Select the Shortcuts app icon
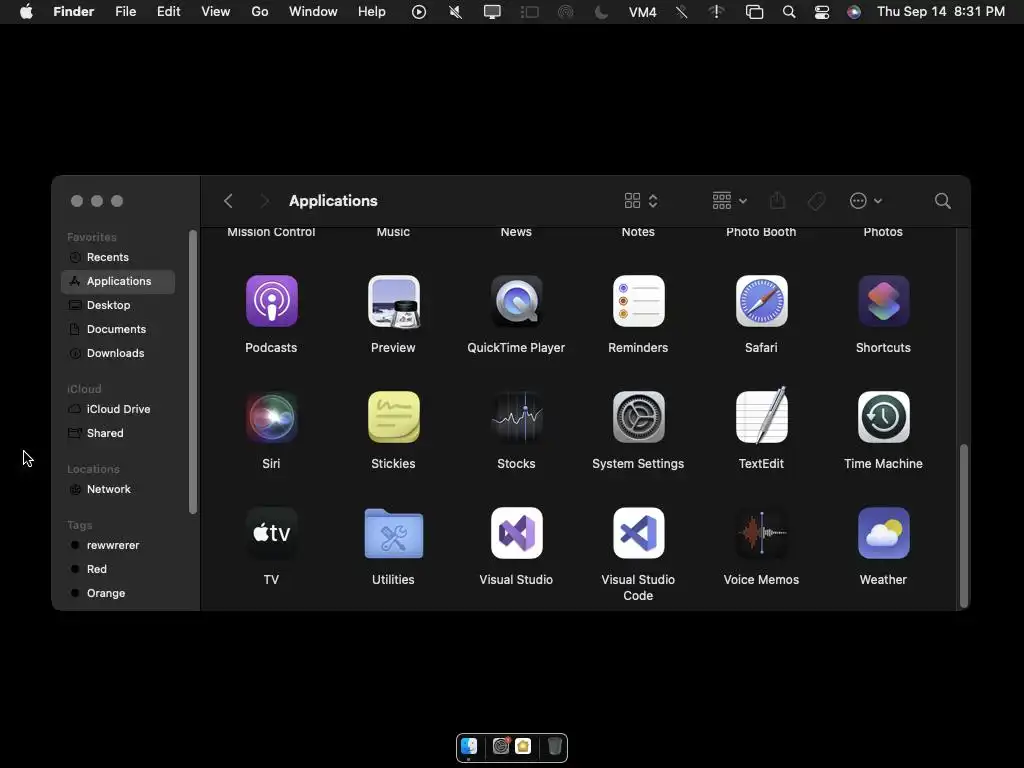Image resolution: width=1024 pixels, height=768 pixels. (884, 301)
